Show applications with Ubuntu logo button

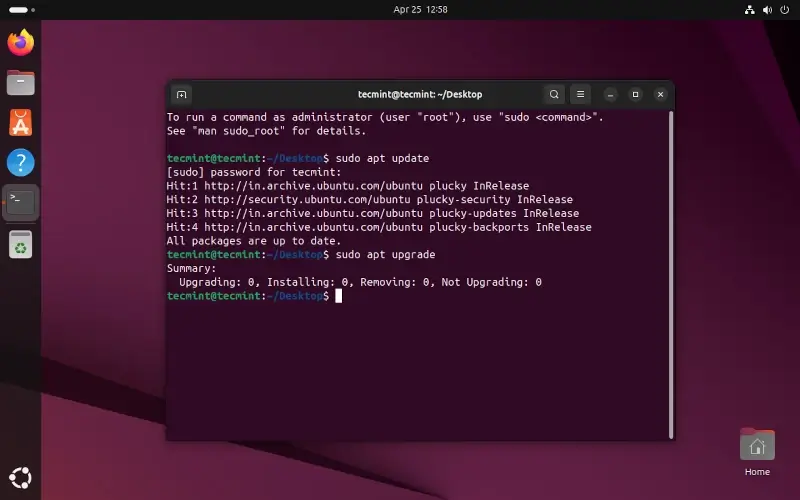(x=20, y=478)
